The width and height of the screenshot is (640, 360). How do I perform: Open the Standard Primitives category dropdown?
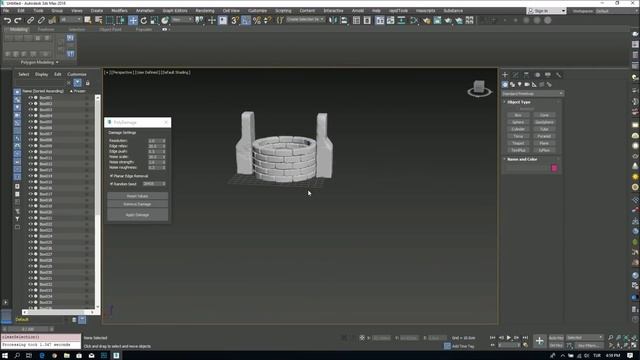532,93
